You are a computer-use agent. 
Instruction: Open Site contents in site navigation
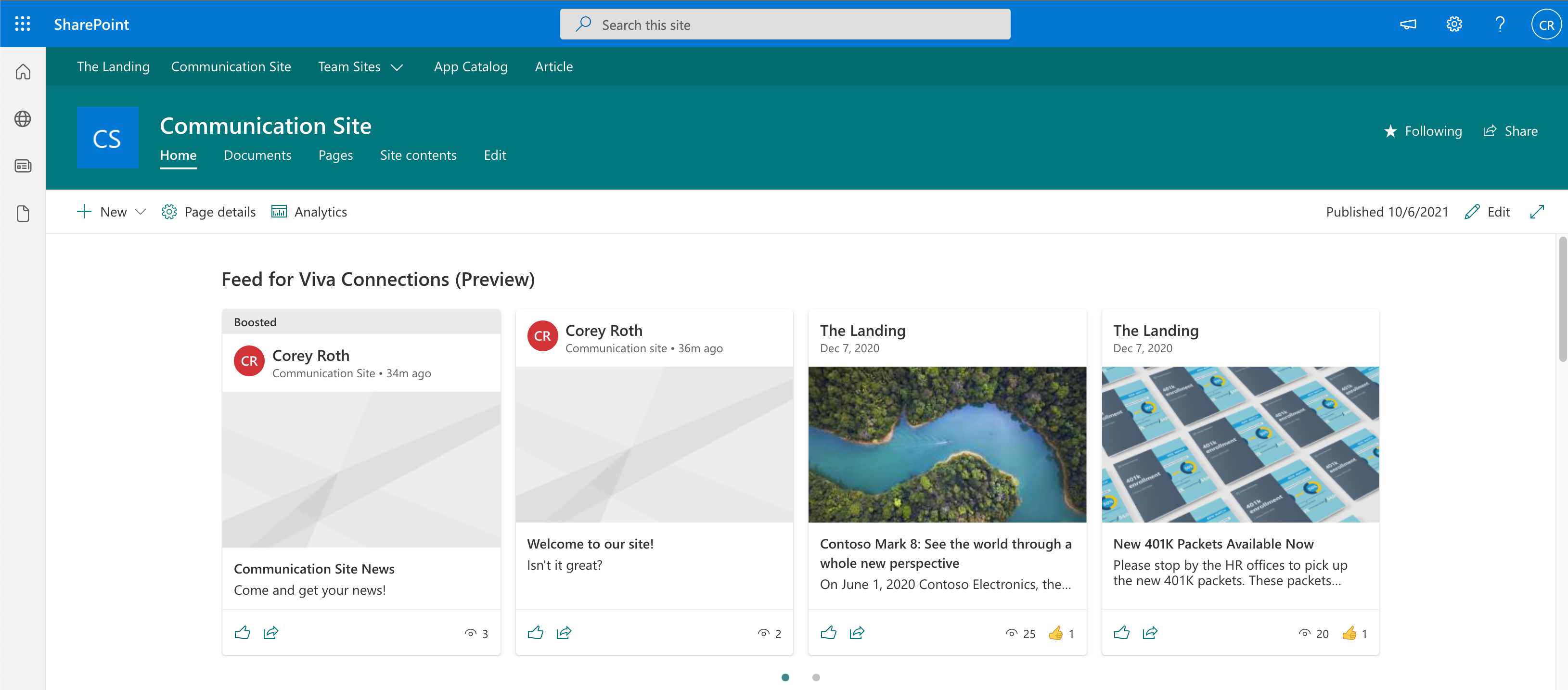point(418,155)
